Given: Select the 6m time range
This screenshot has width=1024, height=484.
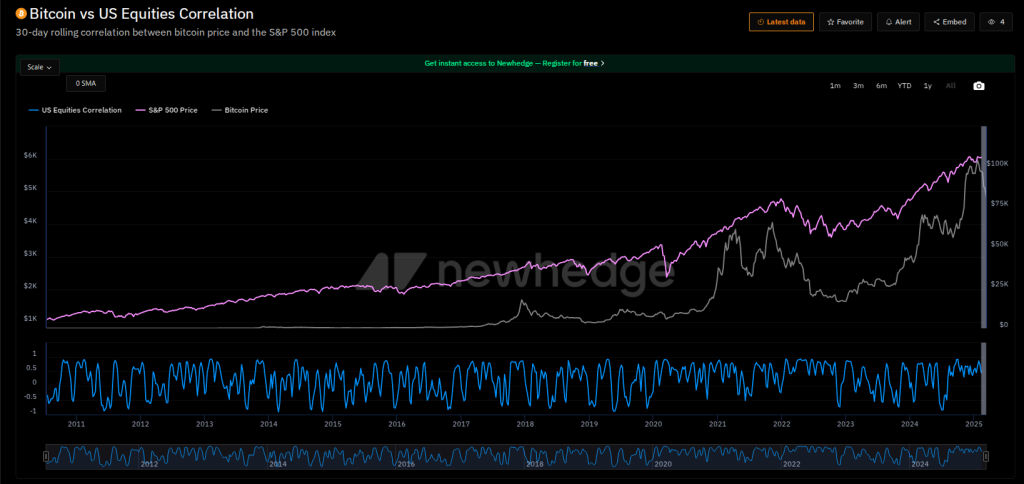Looking at the screenshot, I should (x=881, y=86).
